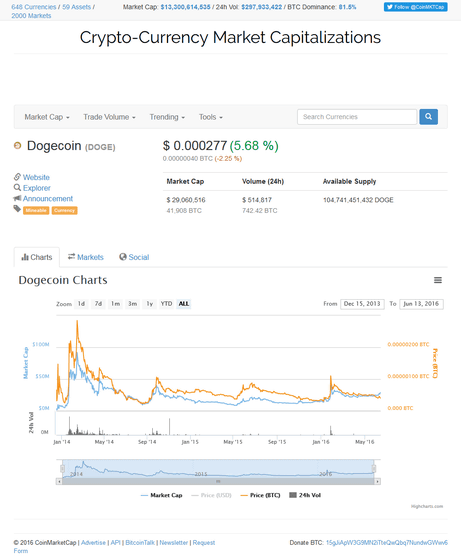Expand the Trending dropdown

coord(167,117)
